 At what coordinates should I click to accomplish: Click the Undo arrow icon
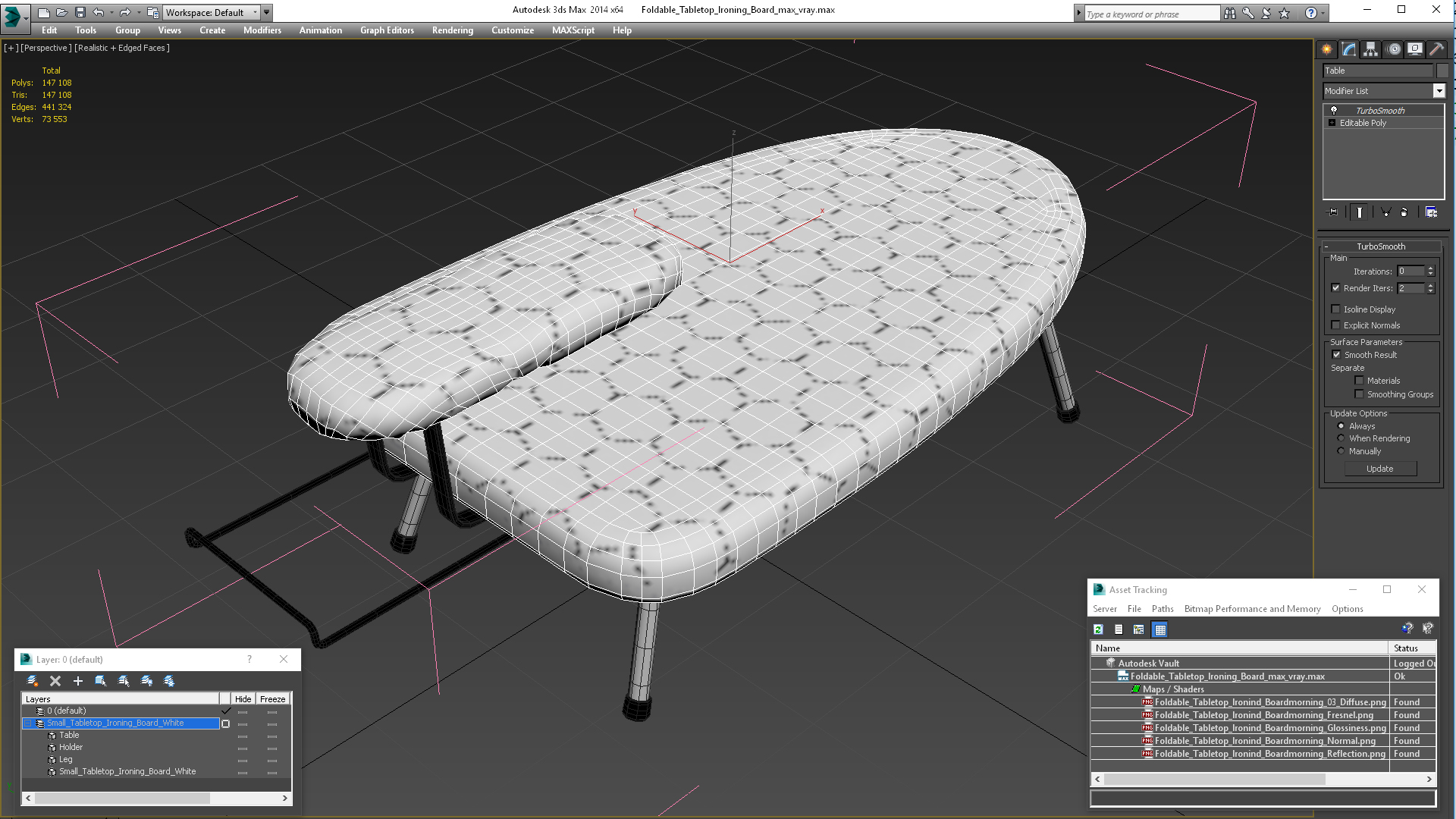click(99, 12)
